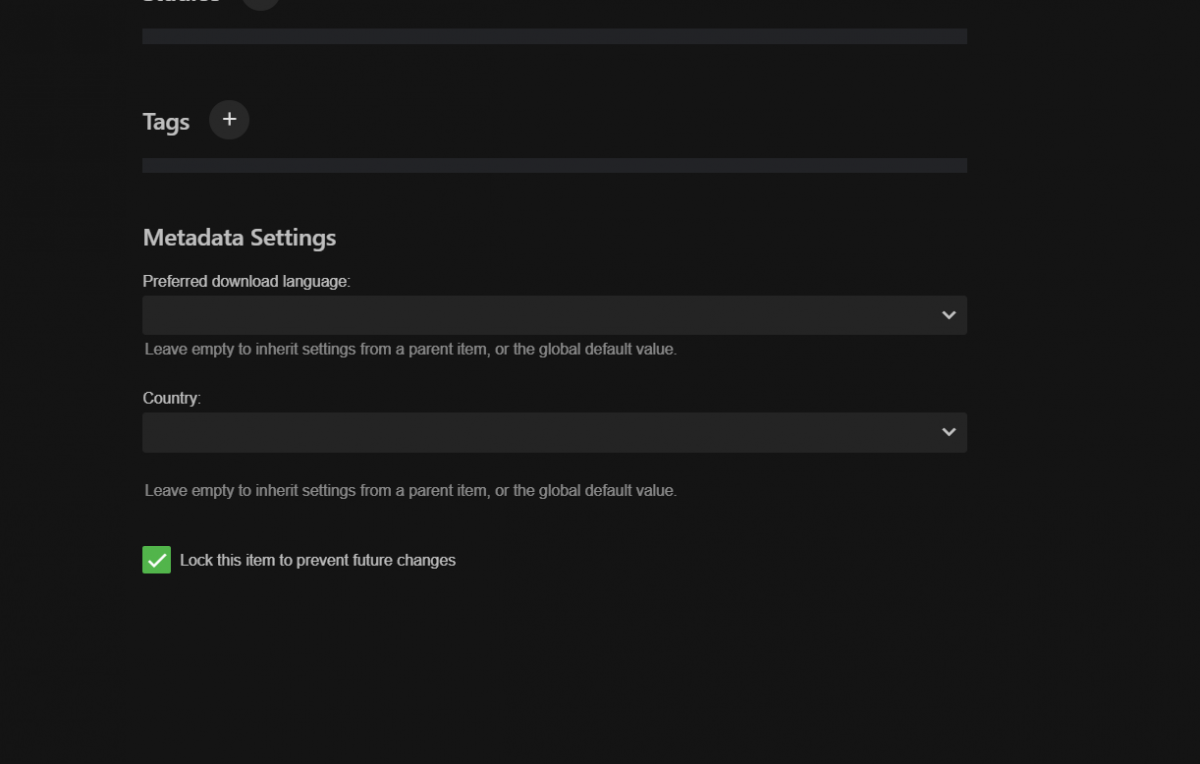
Task: Click the inherit hint below Country dropdown
Action: click(x=410, y=491)
